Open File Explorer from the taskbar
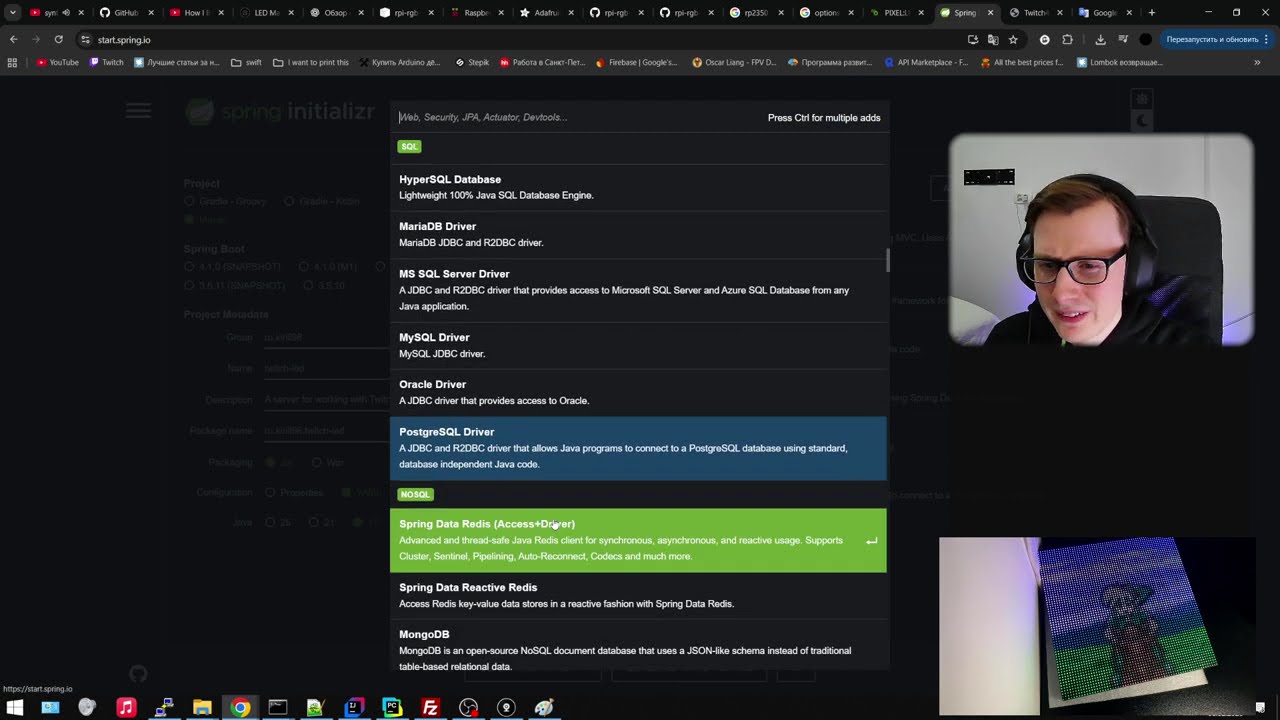1280x720 pixels. [202, 707]
